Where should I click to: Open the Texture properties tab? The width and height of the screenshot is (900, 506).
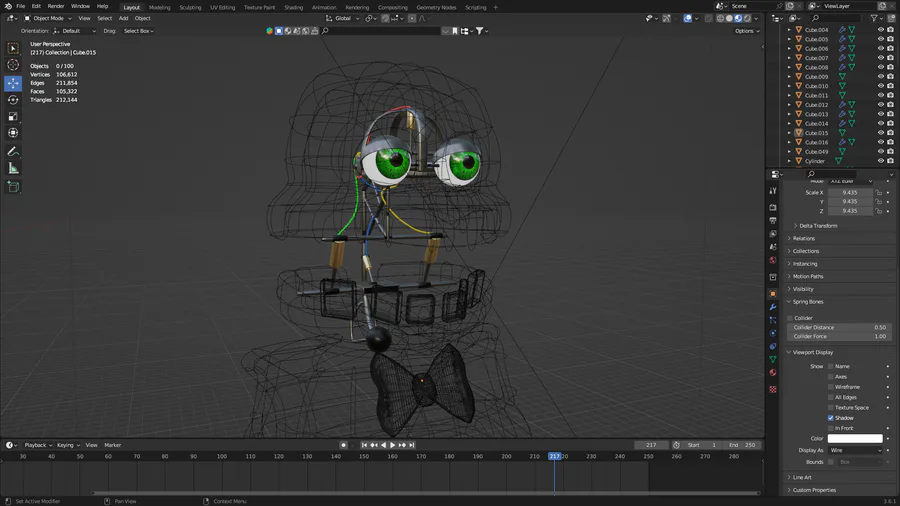pyautogui.click(x=773, y=390)
